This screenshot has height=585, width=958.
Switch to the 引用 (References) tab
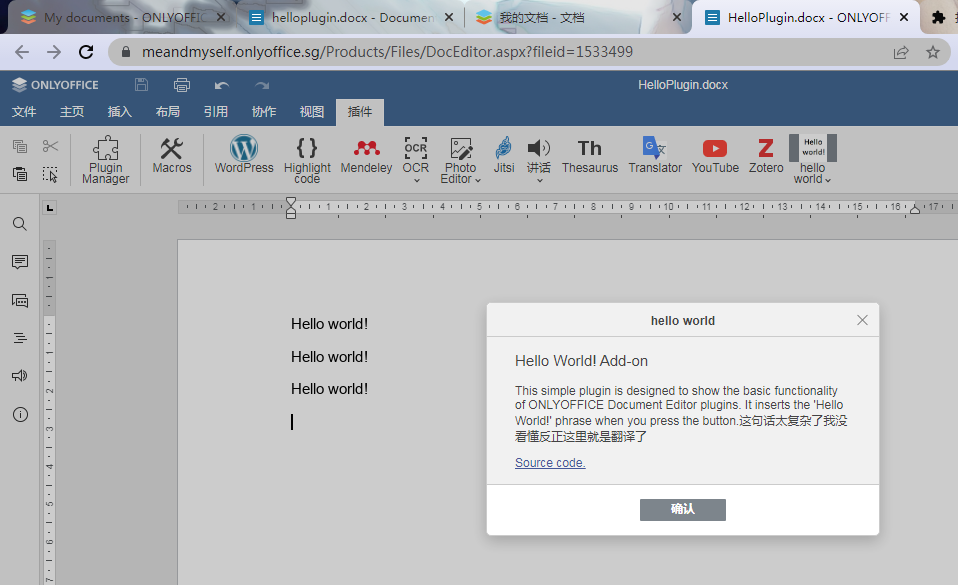click(216, 112)
